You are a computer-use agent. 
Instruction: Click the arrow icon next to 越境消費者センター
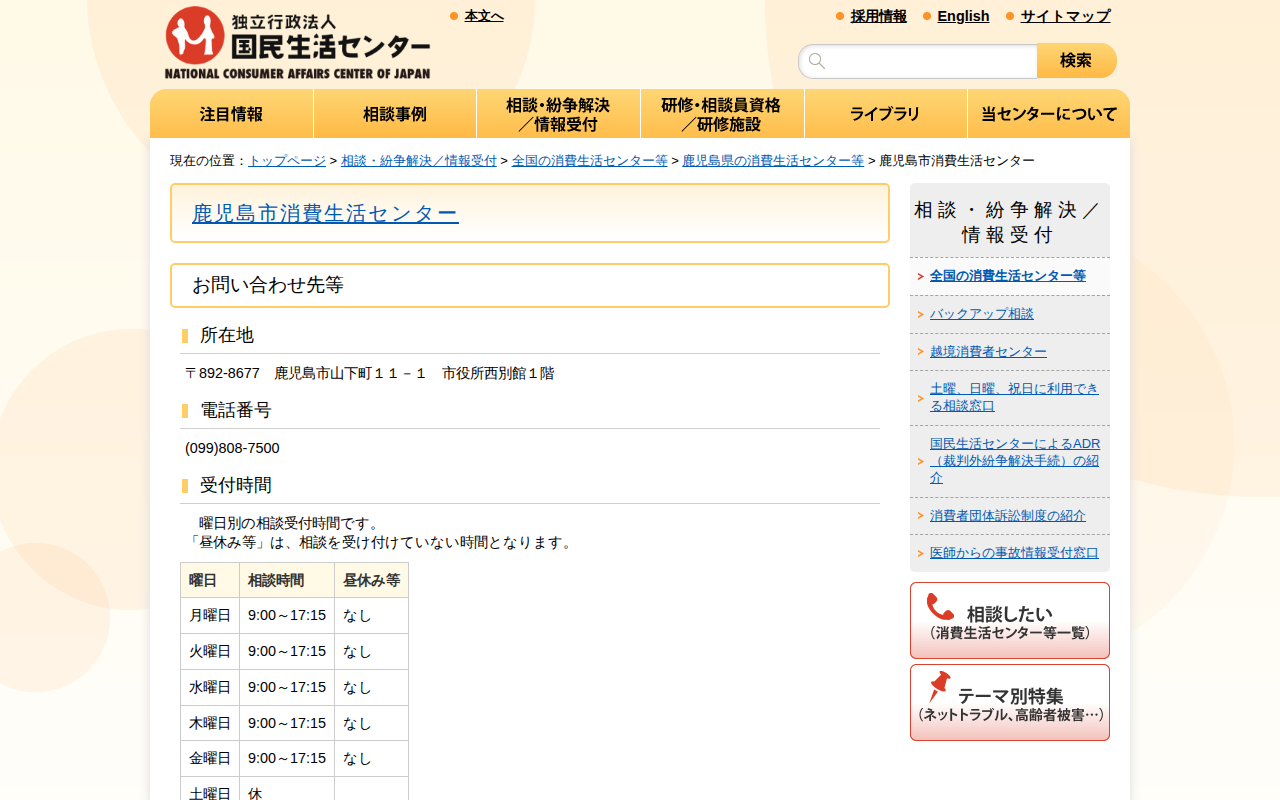[x=920, y=351]
